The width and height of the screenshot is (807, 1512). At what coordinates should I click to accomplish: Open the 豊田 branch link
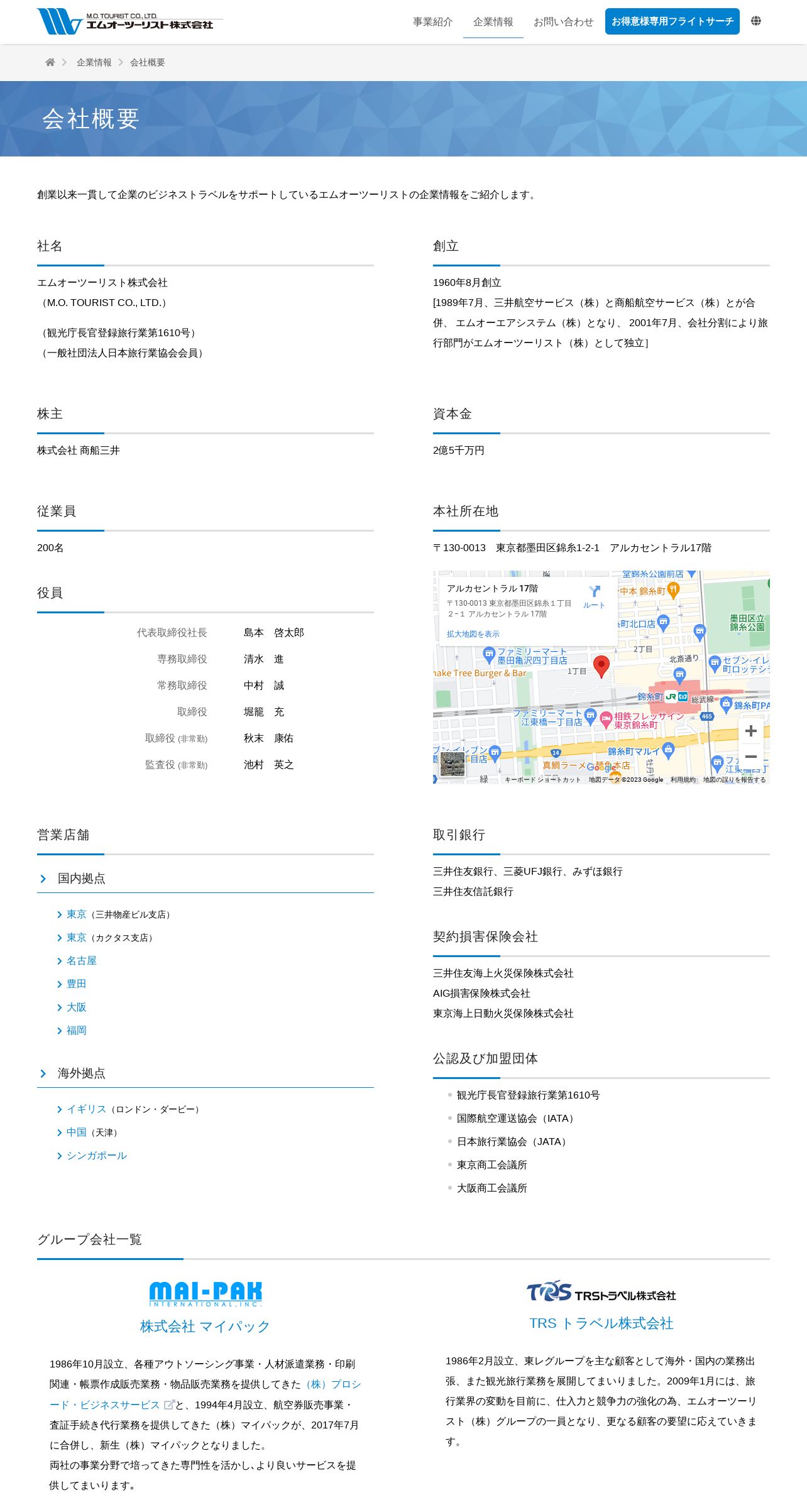(x=77, y=984)
